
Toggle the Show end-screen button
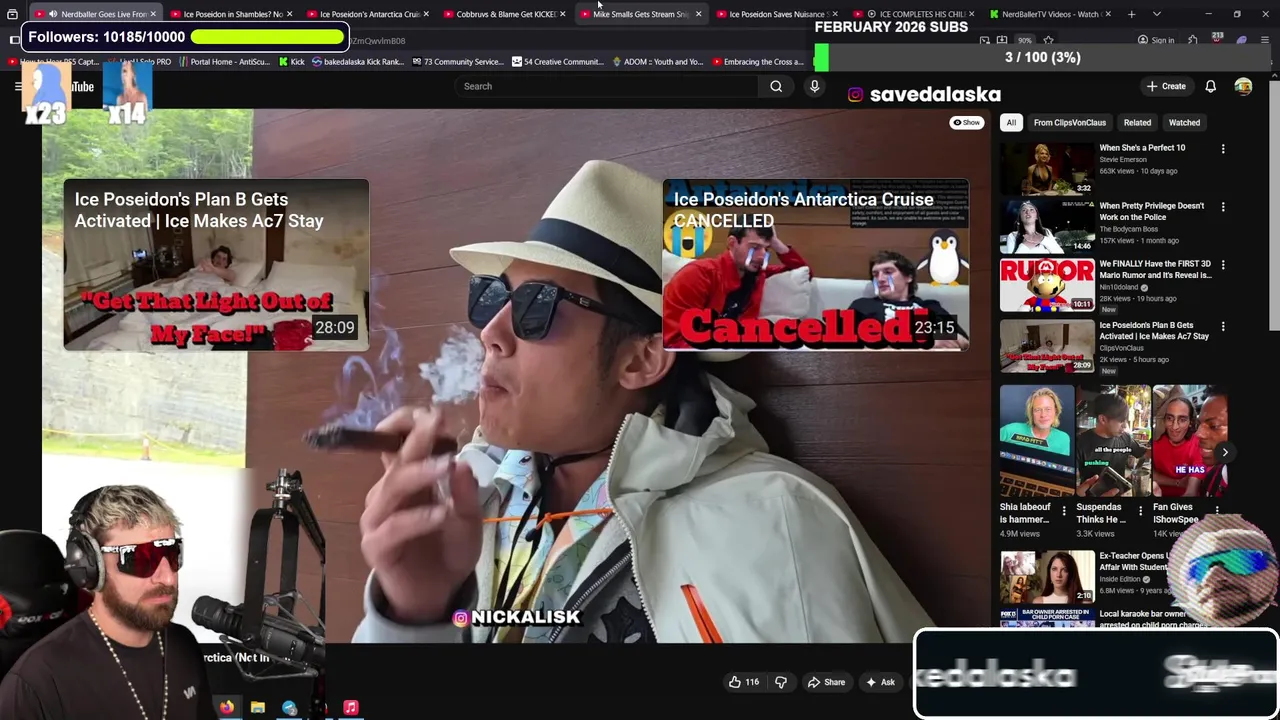[x=966, y=122]
